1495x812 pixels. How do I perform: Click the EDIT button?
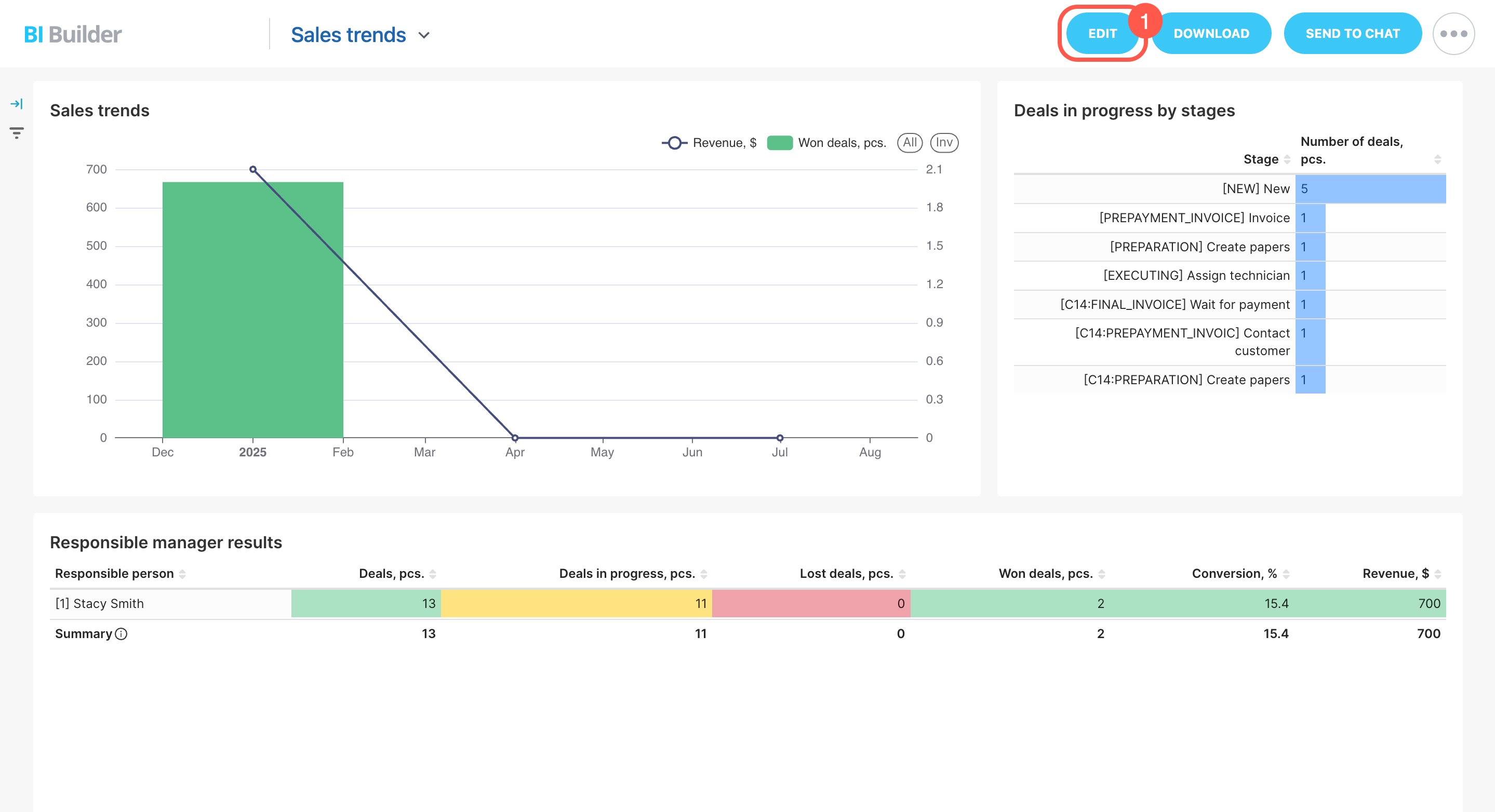[x=1102, y=34]
